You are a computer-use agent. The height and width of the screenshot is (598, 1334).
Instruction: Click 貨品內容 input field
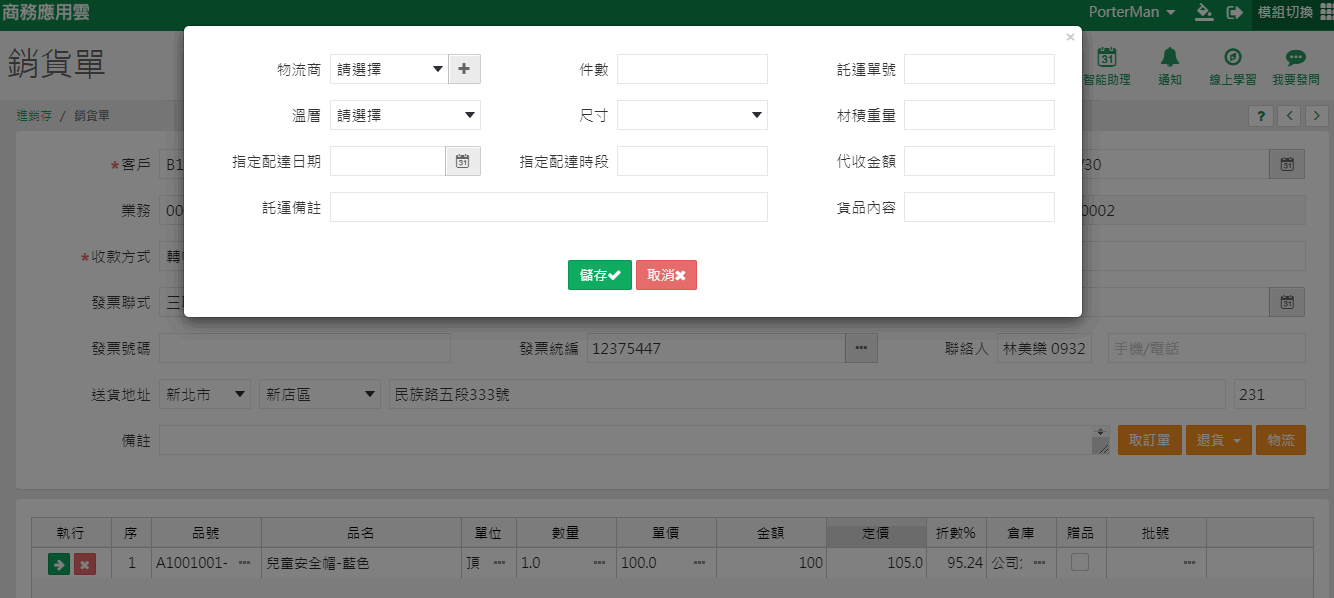(979, 207)
